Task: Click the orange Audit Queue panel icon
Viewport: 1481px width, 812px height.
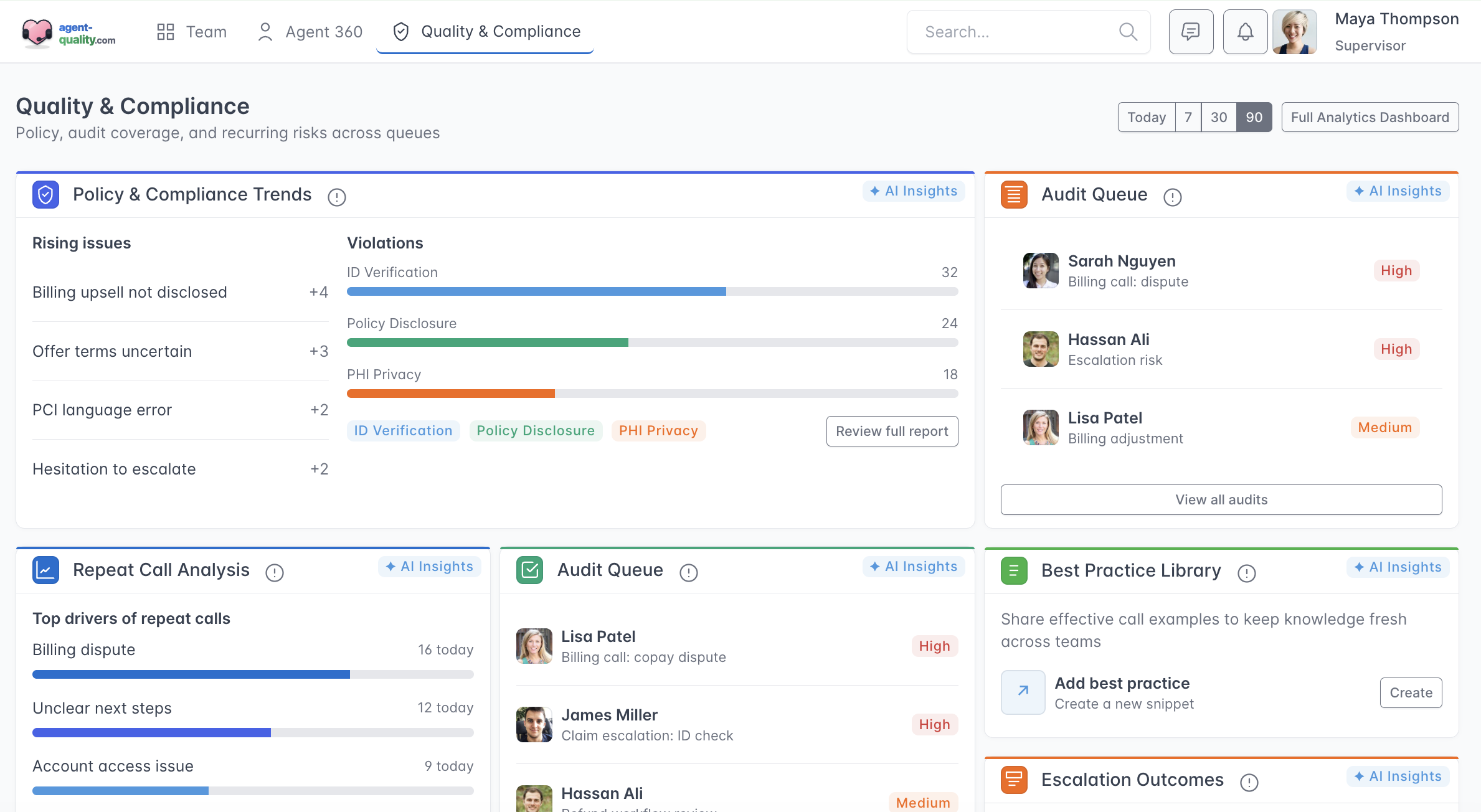Action: 1013,194
